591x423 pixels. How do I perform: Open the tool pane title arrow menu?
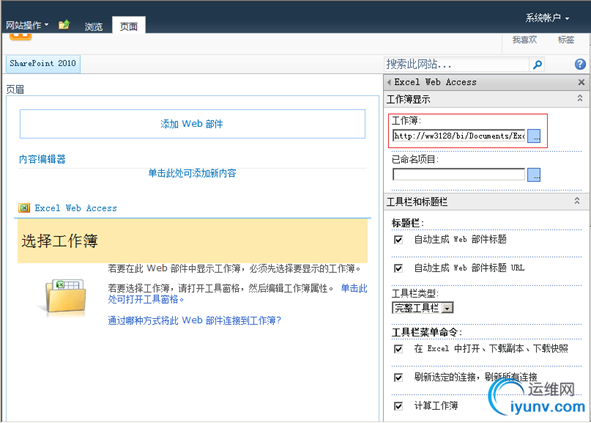[x=389, y=82]
